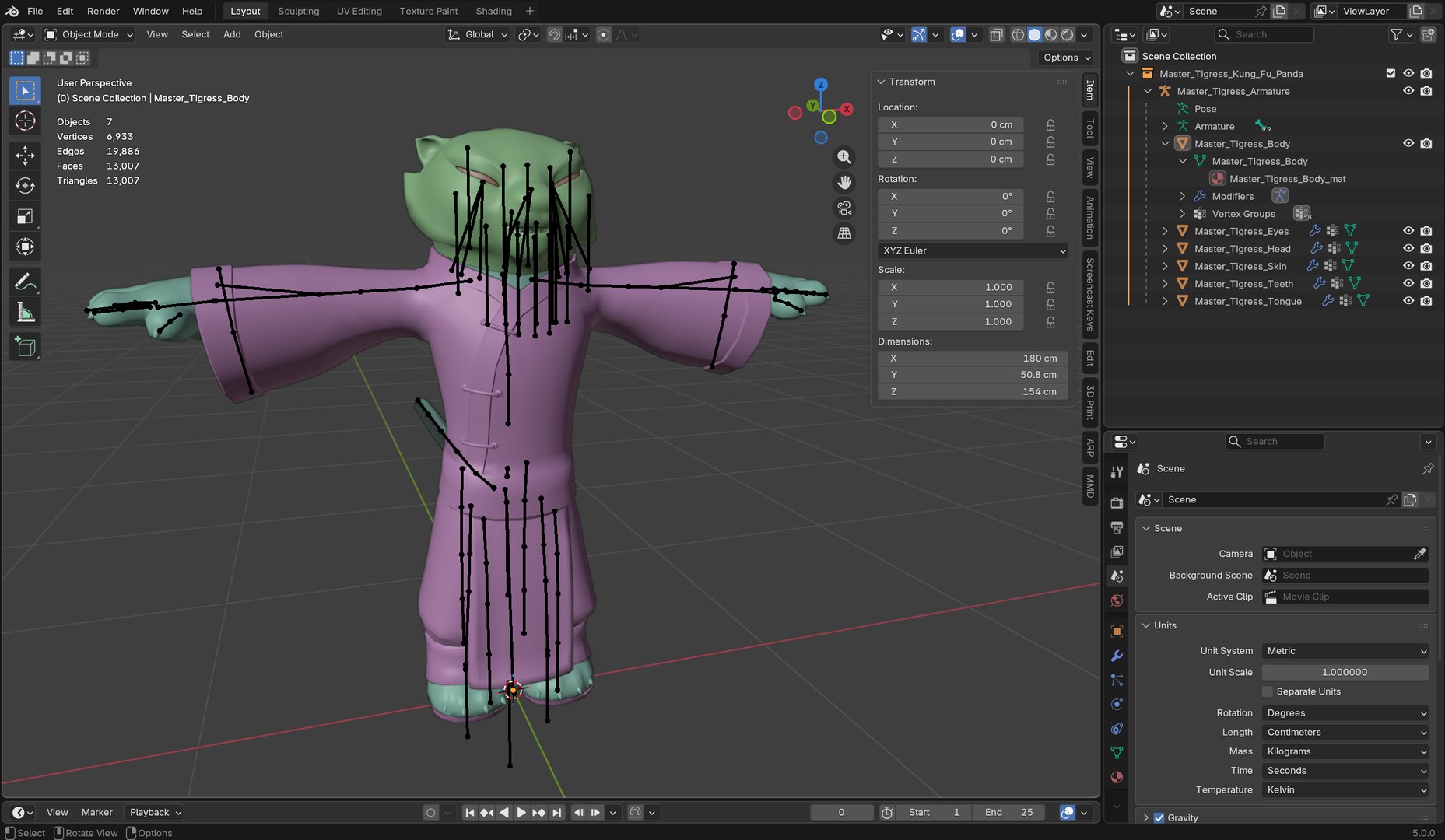Open the XYZ Euler rotation mode dropdown
Screen dimensions: 1445x840
tap(973, 250)
